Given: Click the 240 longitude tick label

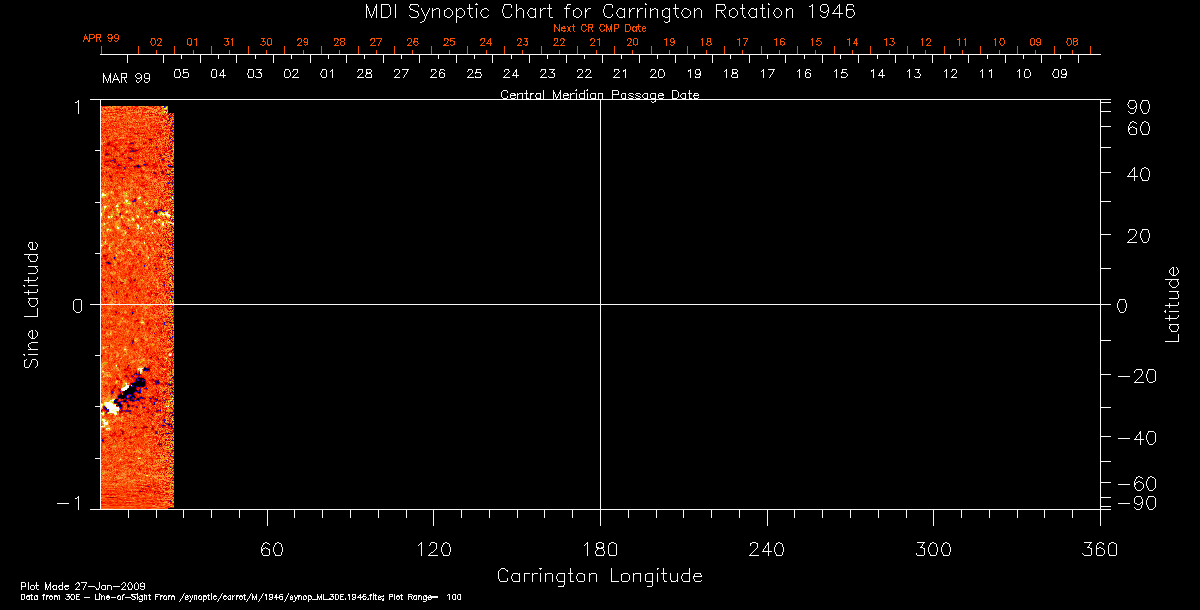Looking at the screenshot, I should [x=766, y=550].
